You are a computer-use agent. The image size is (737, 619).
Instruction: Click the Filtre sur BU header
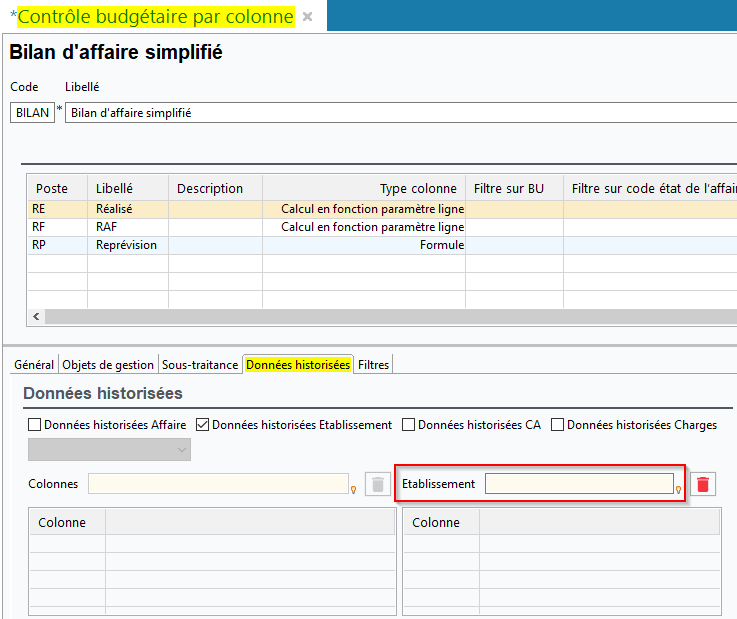[x=515, y=188]
